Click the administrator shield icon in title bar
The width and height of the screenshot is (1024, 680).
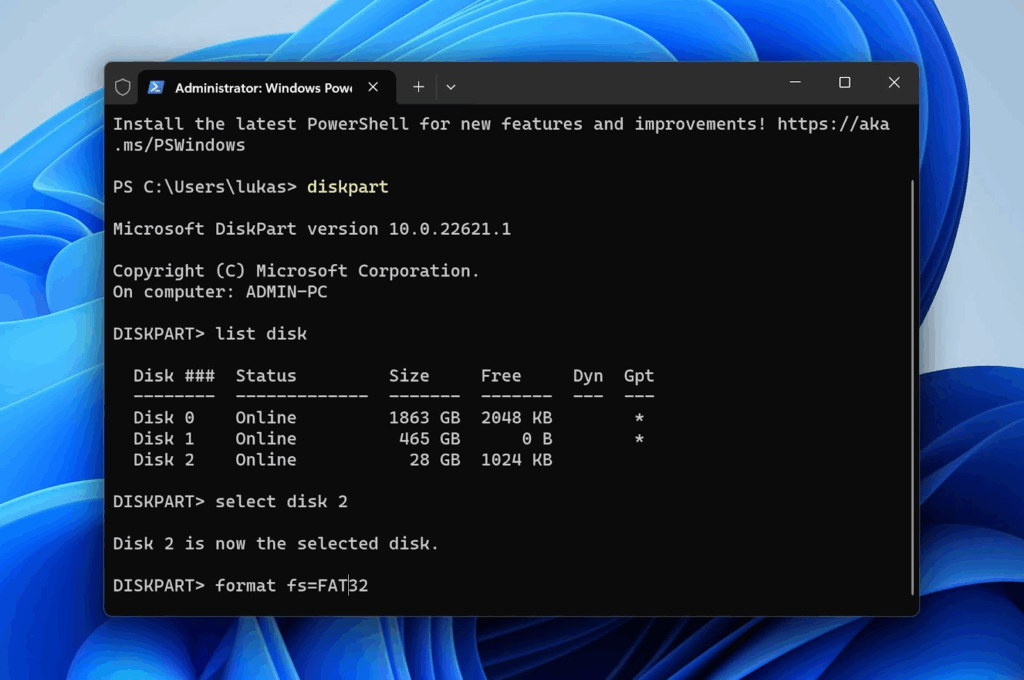coord(123,87)
